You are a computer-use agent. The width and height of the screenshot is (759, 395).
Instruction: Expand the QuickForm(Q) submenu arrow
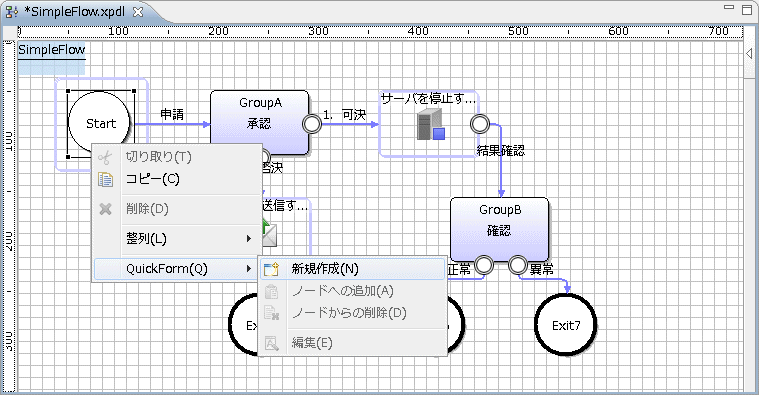249,269
